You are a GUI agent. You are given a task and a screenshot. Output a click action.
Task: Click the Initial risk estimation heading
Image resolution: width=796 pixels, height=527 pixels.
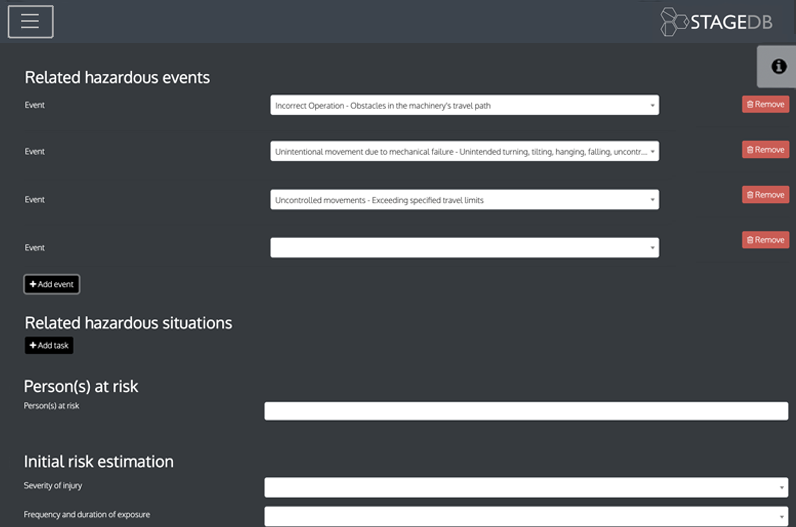99,461
